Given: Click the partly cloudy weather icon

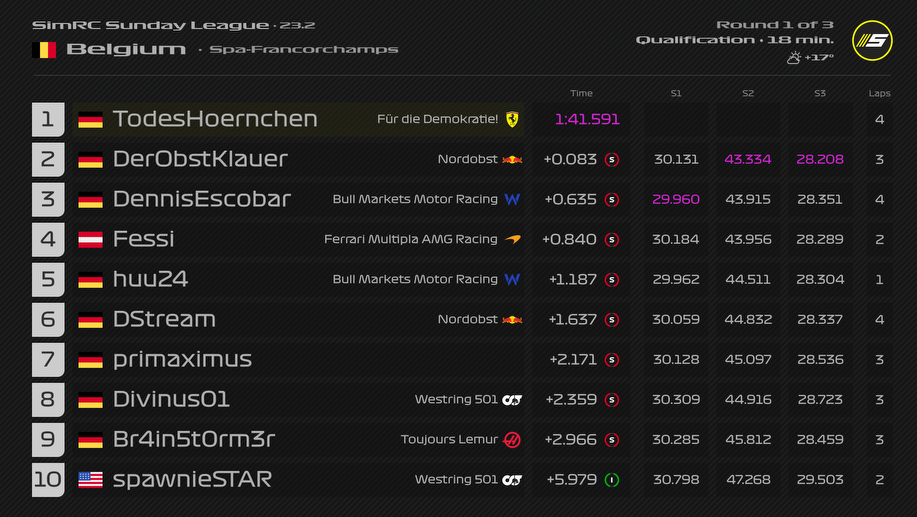Looking at the screenshot, I should click(793, 58).
